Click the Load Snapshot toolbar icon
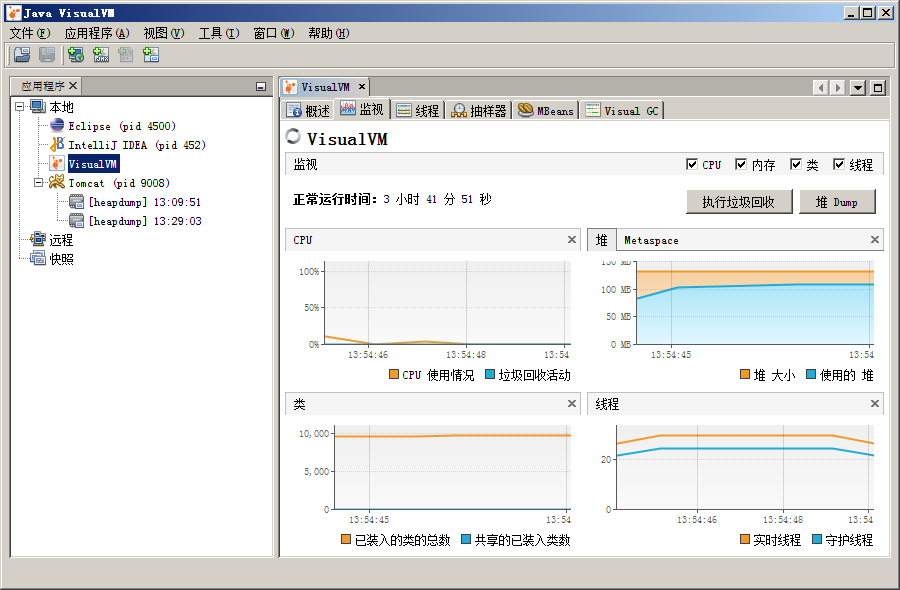This screenshot has width=900, height=590. point(22,55)
